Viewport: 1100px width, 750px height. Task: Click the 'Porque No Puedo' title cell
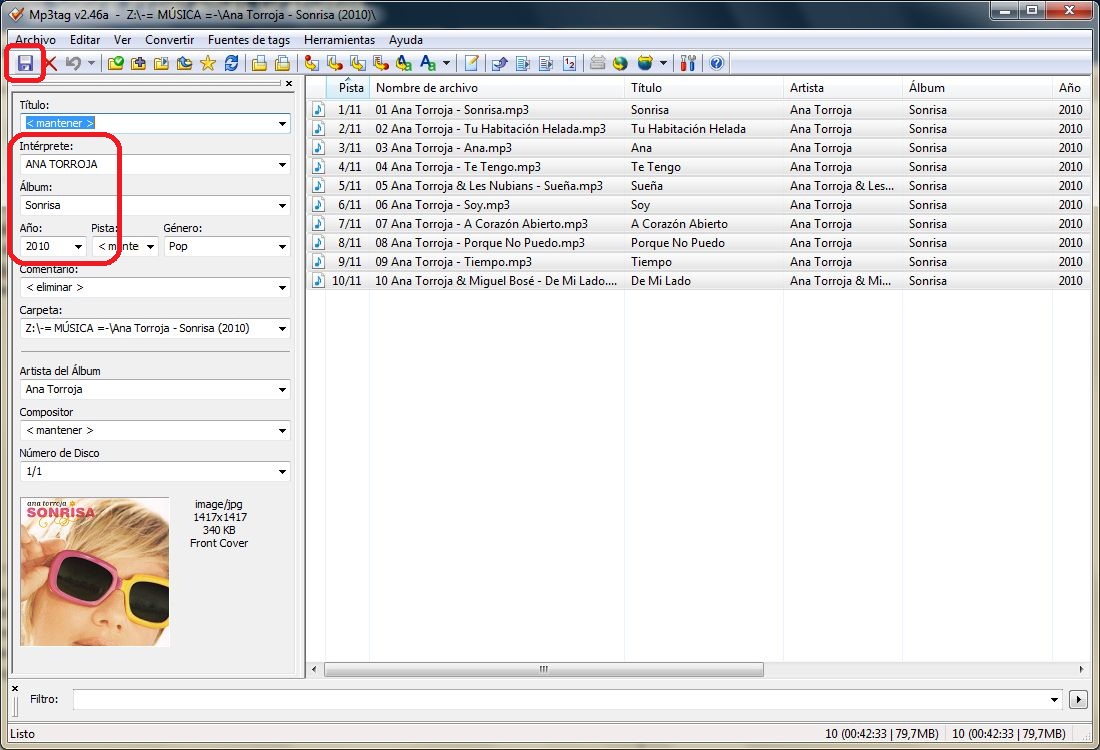tap(678, 242)
